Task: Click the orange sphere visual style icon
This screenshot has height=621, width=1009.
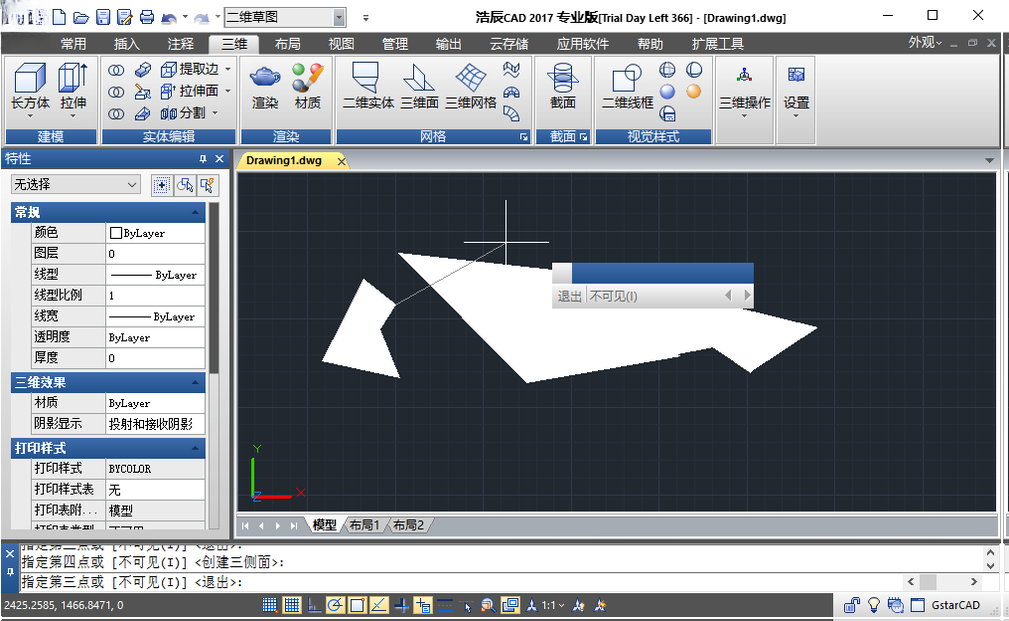Action: point(694,91)
